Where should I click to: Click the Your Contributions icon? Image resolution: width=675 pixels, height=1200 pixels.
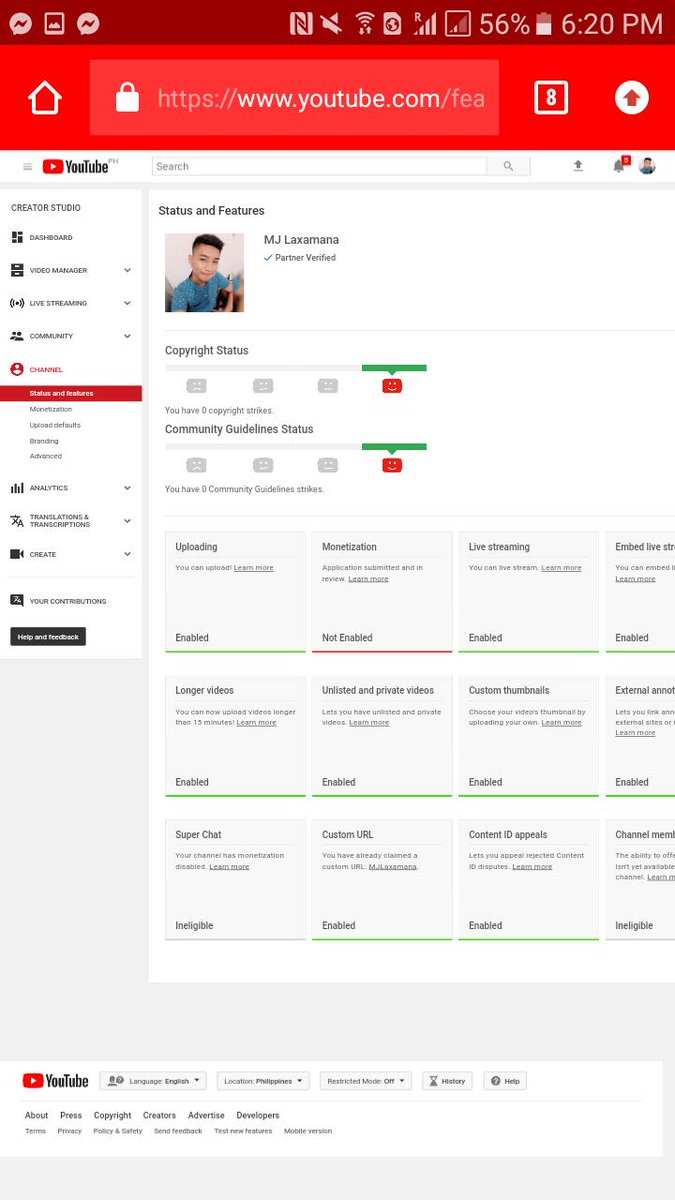[17, 601]
